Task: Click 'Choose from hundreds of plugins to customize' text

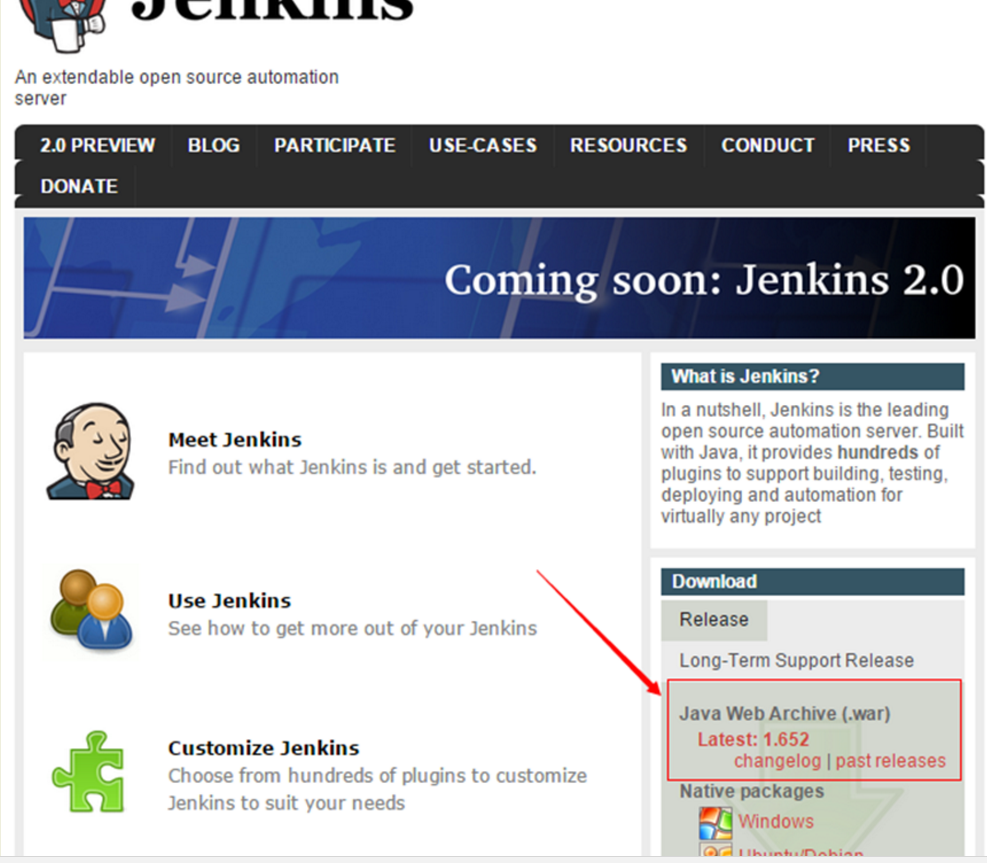Action: 378,776
